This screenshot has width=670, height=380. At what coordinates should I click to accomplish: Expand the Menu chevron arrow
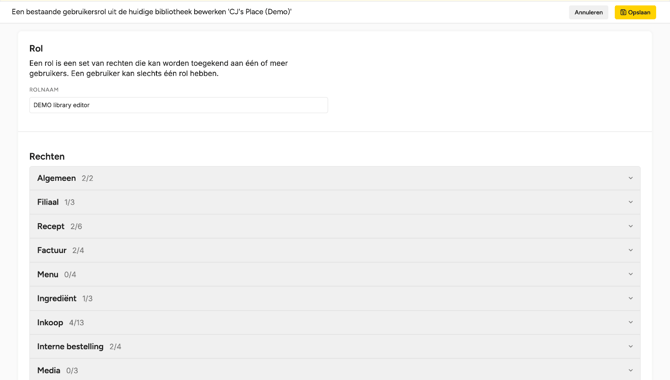pos(631,274)
